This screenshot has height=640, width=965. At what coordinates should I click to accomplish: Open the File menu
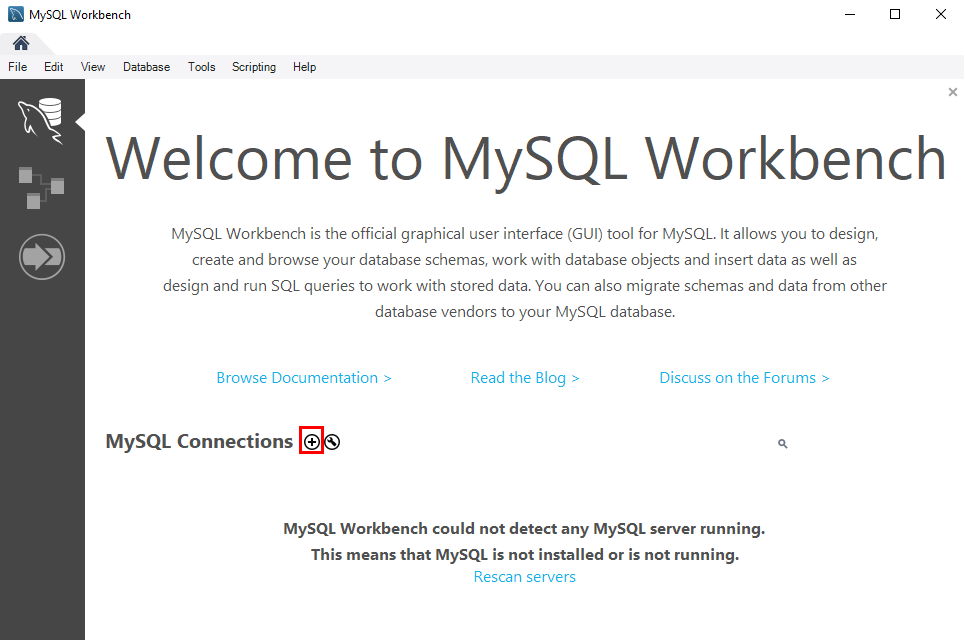click(17, 67)
